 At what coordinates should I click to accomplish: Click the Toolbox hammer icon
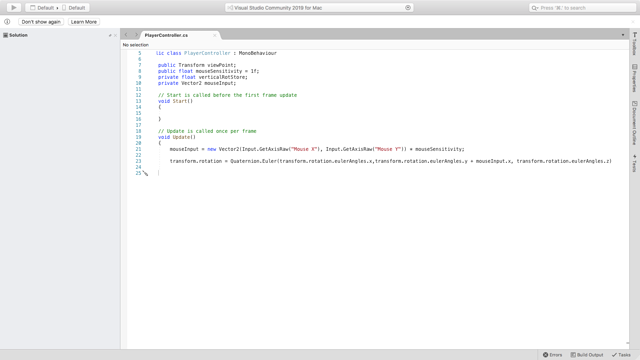coord(635,35)
